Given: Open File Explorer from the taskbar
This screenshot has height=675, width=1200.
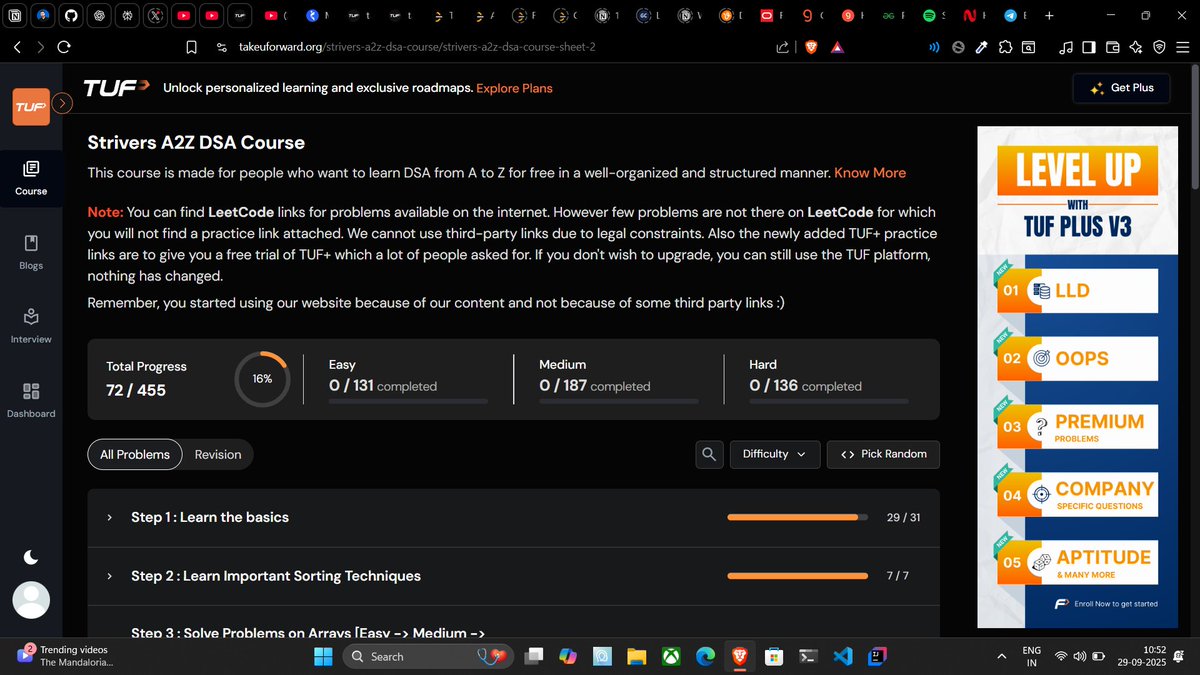Looking at the screenshot, I should pyautogui.click(x=636, y=656).
